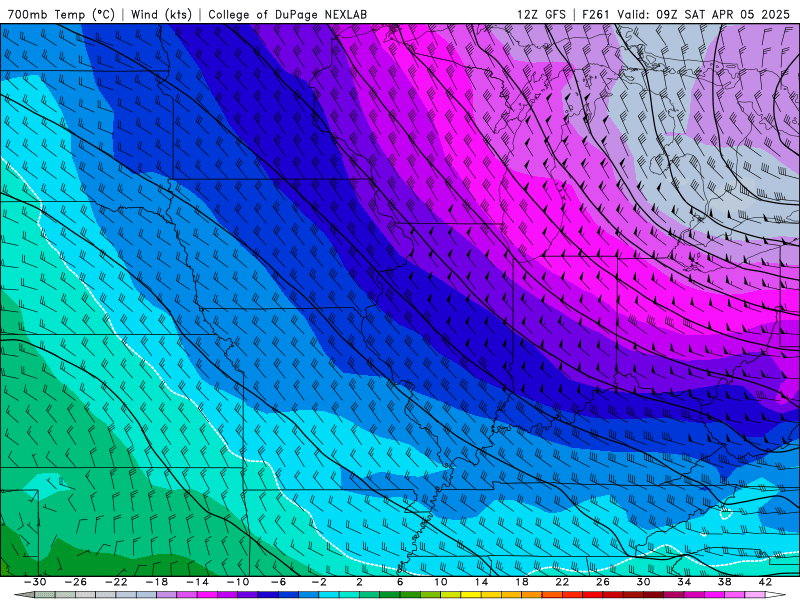
Task: Click the dark green swatch below the 6 label
Action: 389,594
